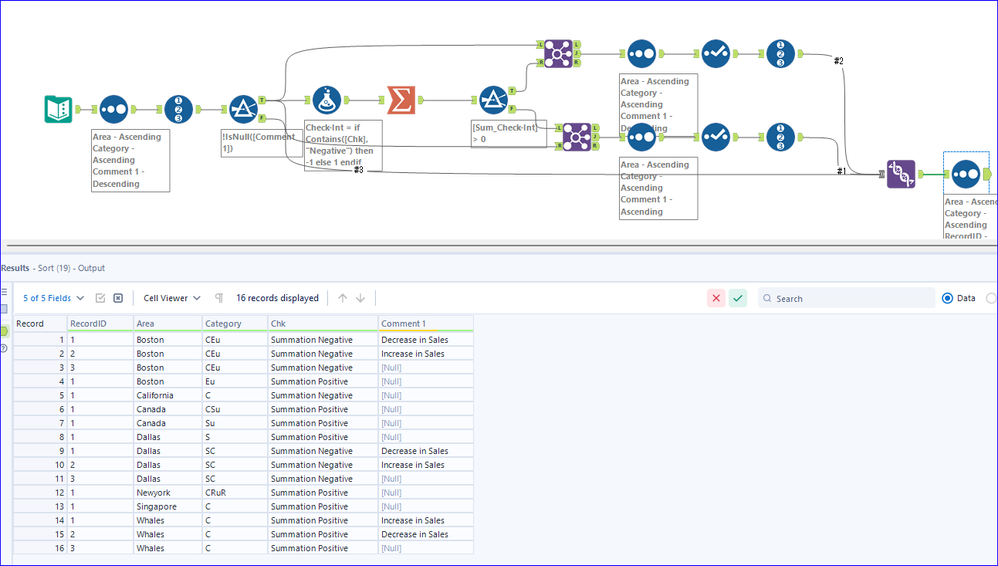Click the #3 connection label on the canvas
This screenshot has height=566, width=998.
tap(358, 169)
